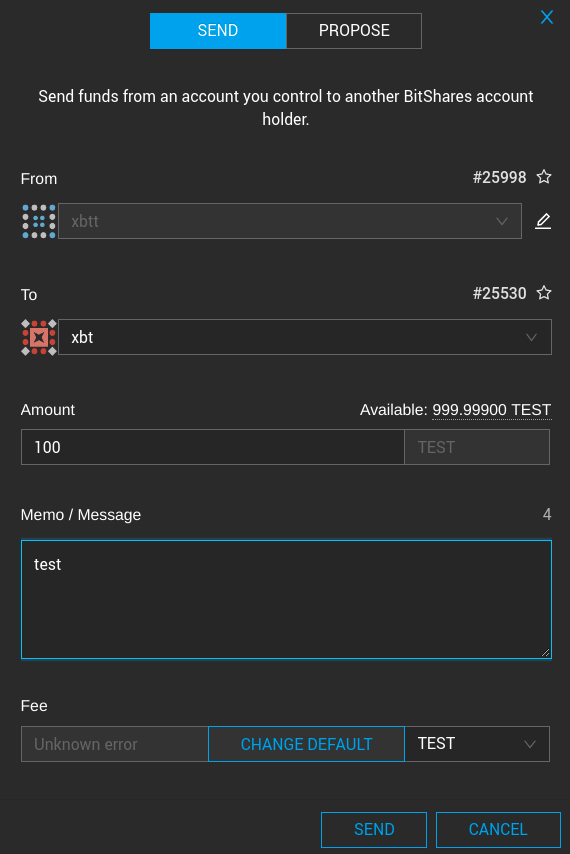This screenshot has height=854, width=570.
Task: Expand the From account dropdown chevron
Action: point(502,221)
